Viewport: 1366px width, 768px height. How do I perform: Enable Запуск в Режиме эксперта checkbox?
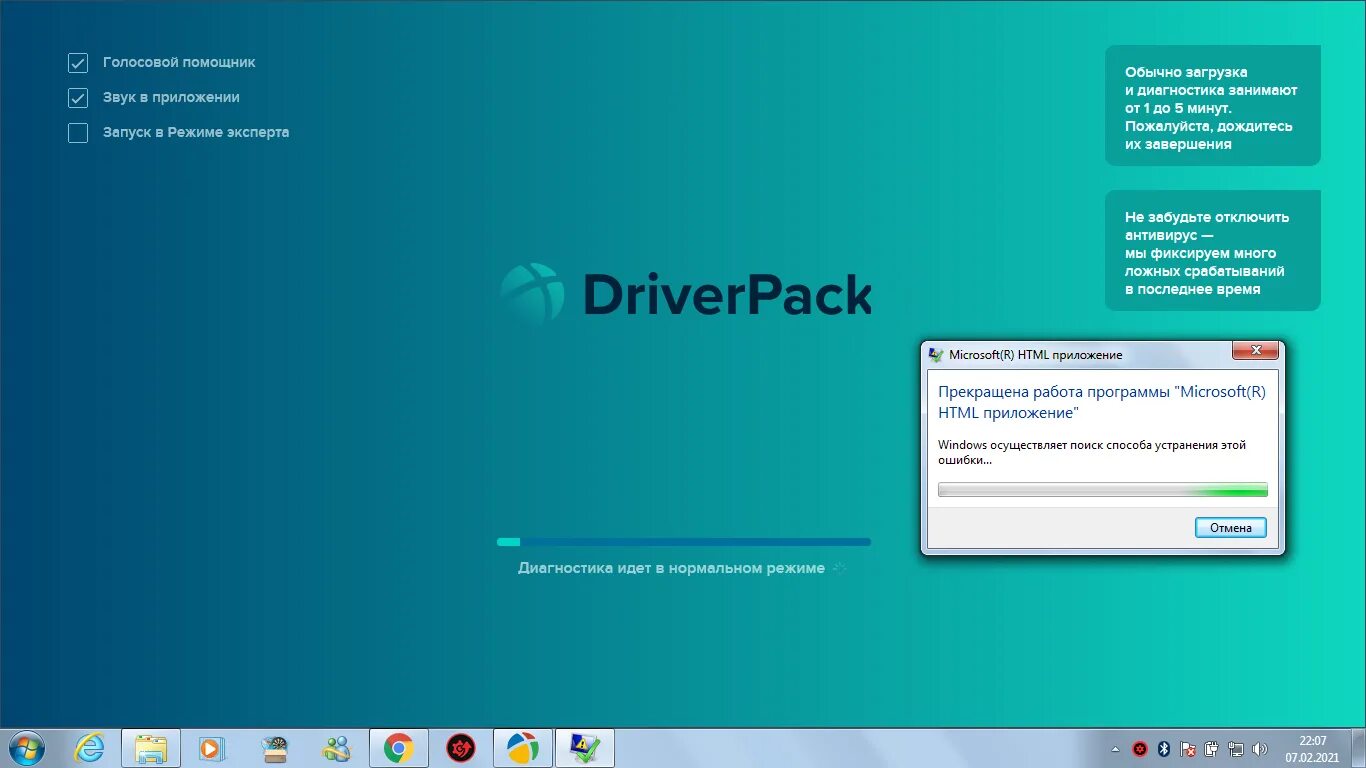click(x=78, y=133)
